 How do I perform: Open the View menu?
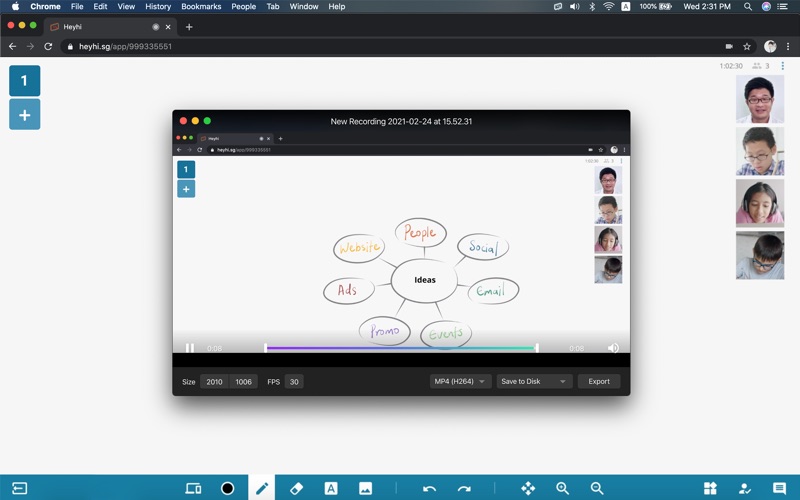(126, 7)
